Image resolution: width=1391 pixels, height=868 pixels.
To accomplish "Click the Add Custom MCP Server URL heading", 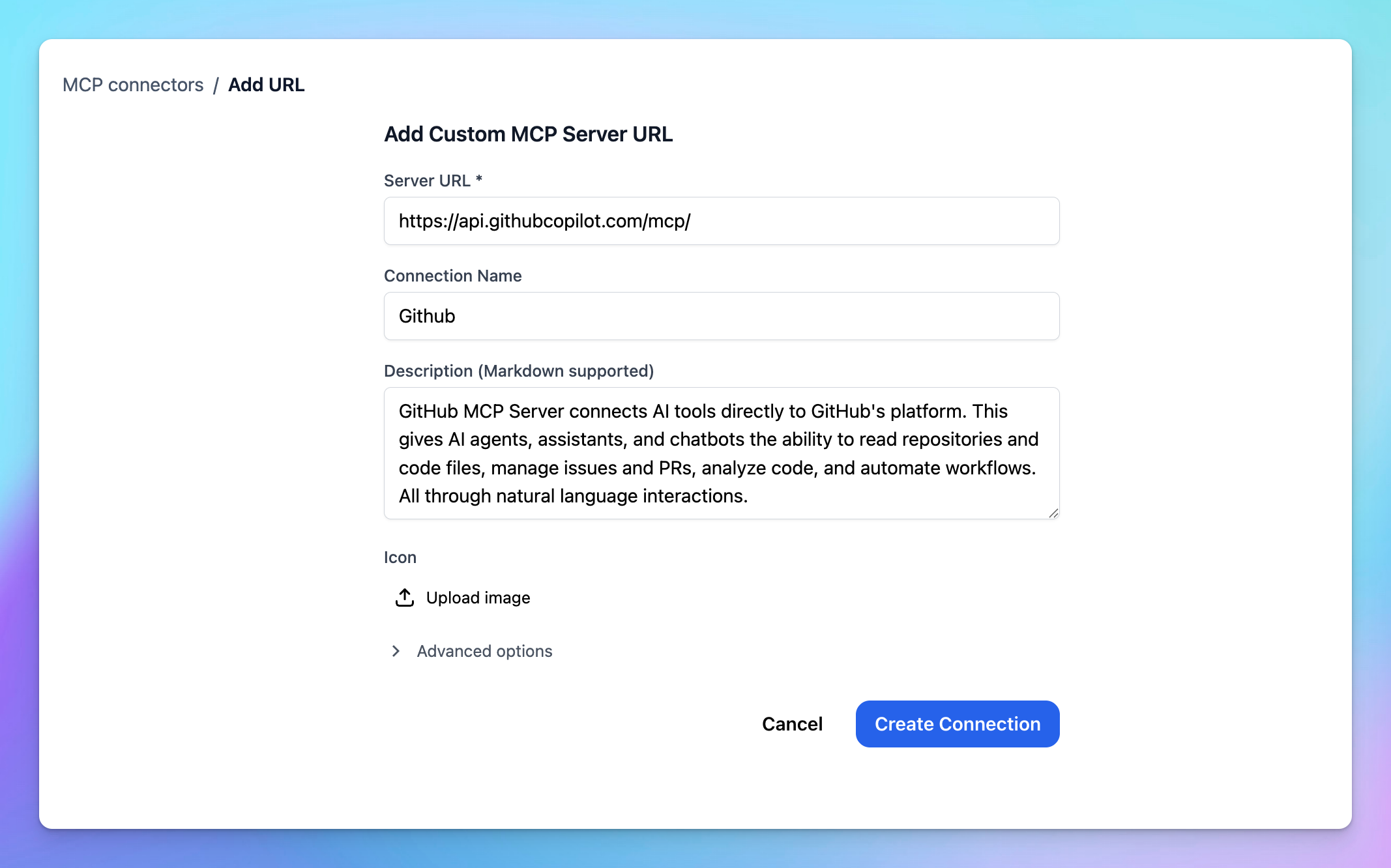I will (x=528, y=134).
